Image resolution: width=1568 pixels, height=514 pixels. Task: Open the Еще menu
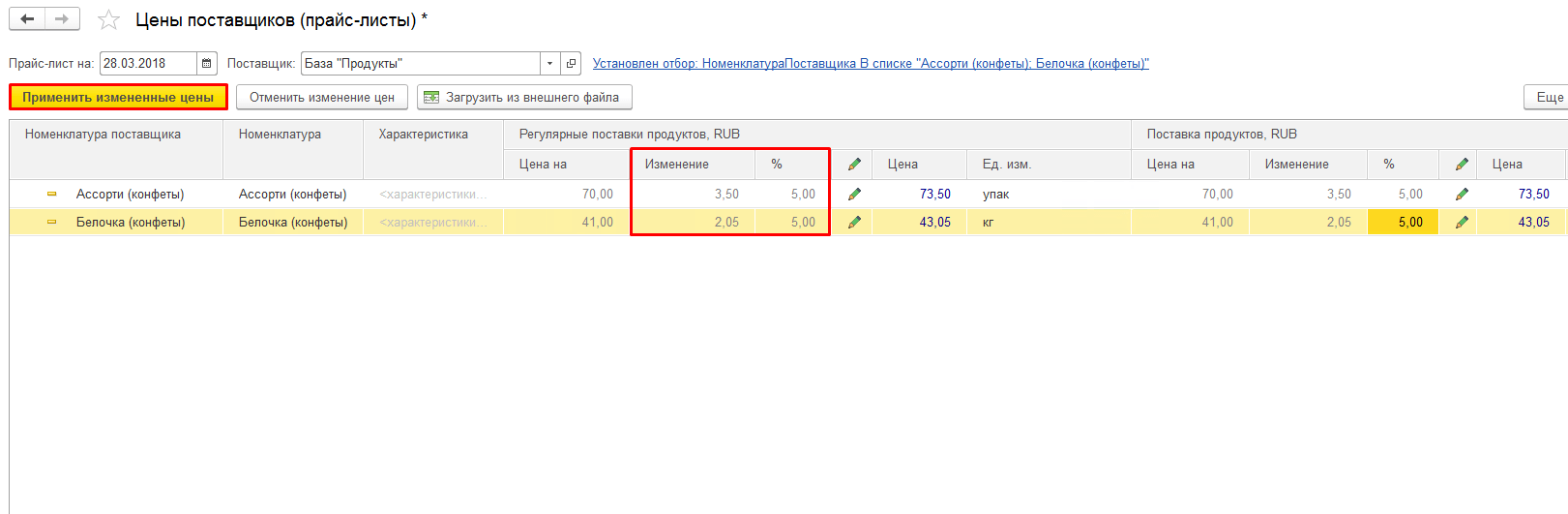(1548, 98)
